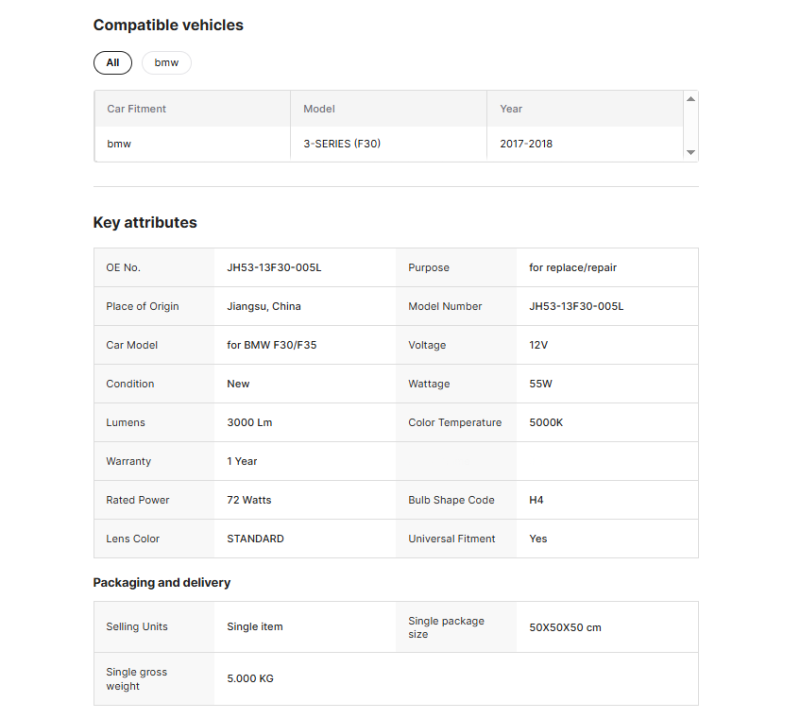Click the Lens Color label
The height and width of the screenshot is (719, 800).
pos(133,539)
